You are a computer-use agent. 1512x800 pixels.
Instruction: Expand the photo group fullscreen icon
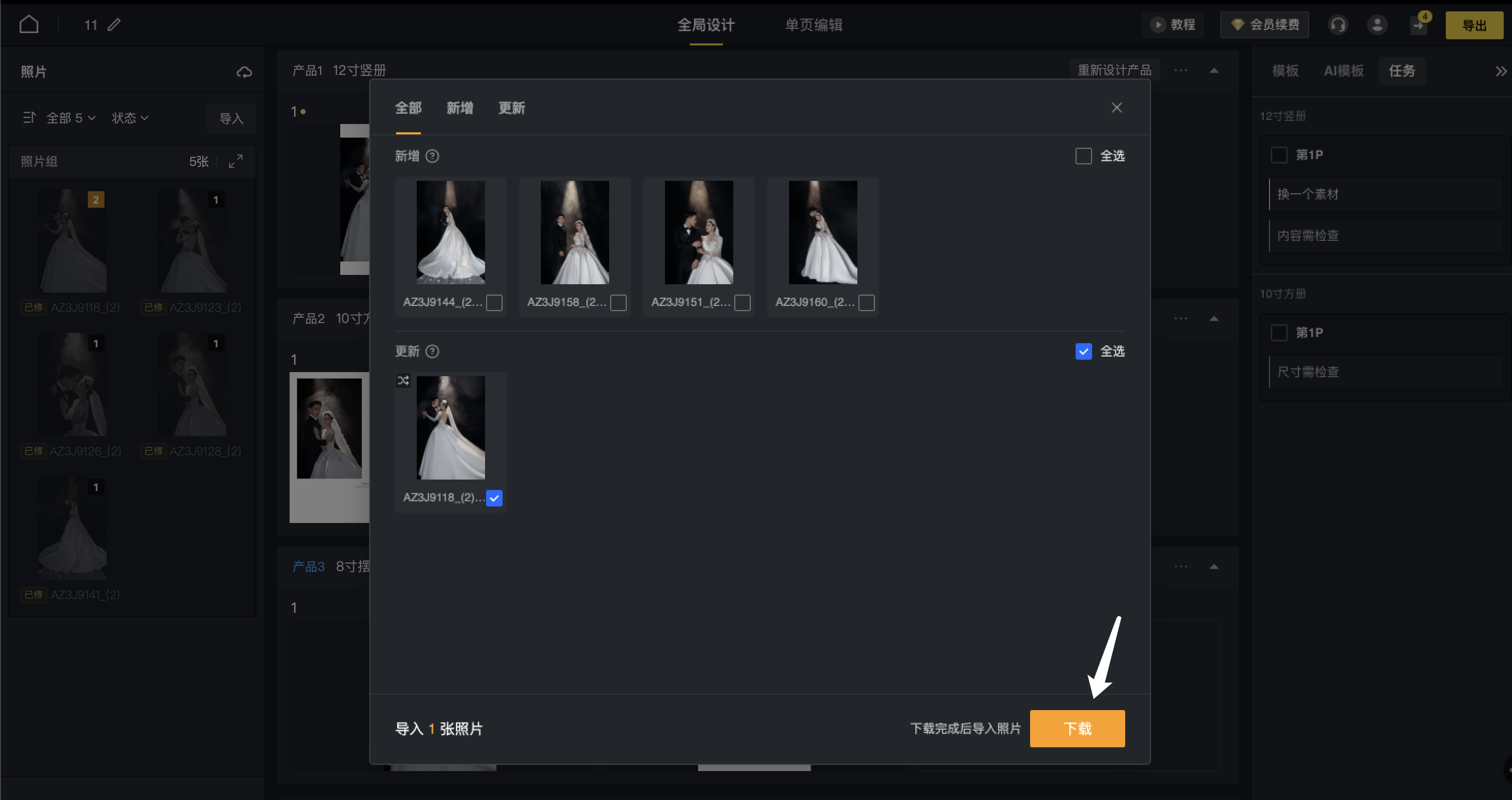(236, 161)
